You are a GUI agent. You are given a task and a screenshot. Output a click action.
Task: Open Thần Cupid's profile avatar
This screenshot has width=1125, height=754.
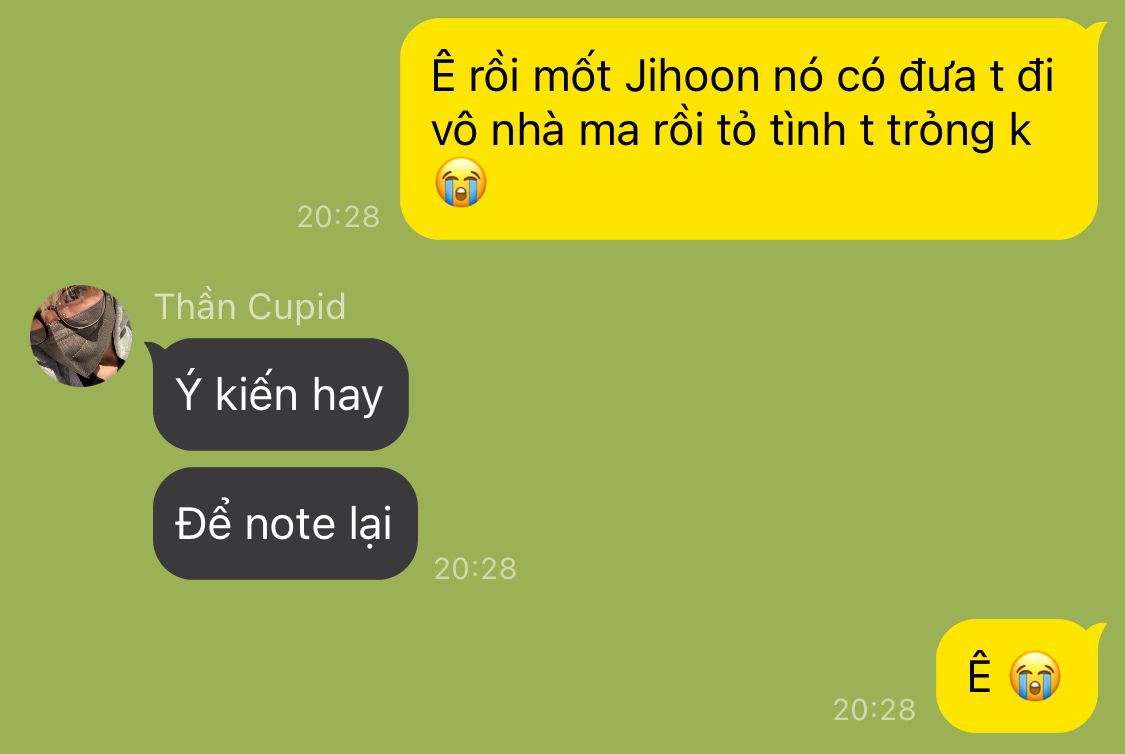(x=81, y=336)
